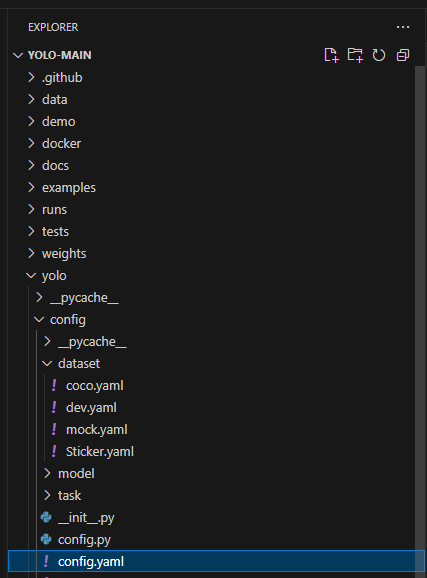Open the Explorer more actions menu
Screen dimensions: 427x578
(x=403, y=27)
